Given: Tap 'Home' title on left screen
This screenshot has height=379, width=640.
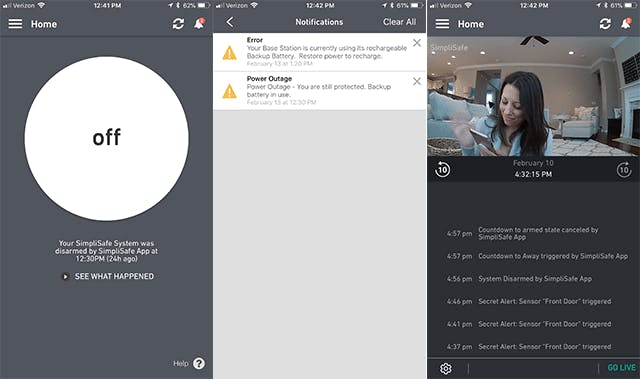Looking at the screenshot, I should [44, 24].
